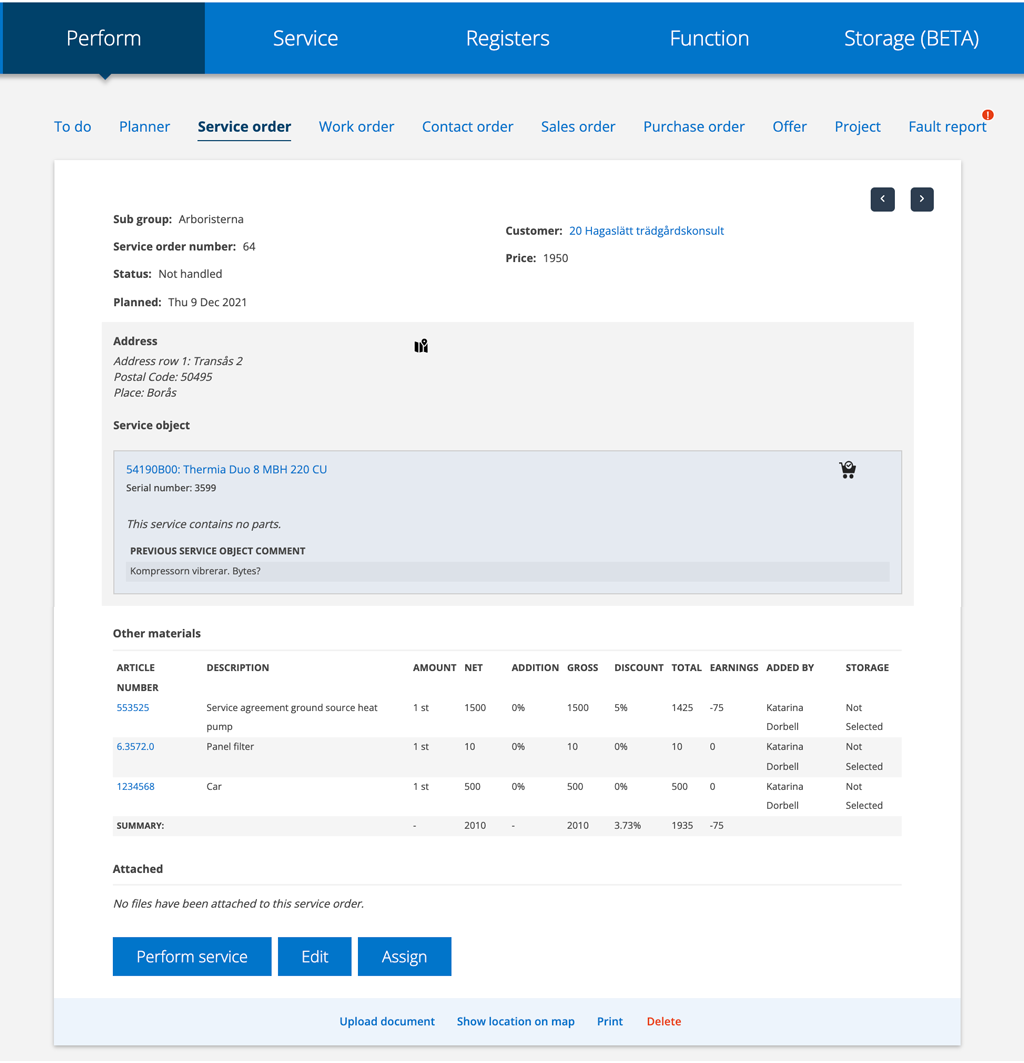Click Show location on map

(x=515, y=1021)
